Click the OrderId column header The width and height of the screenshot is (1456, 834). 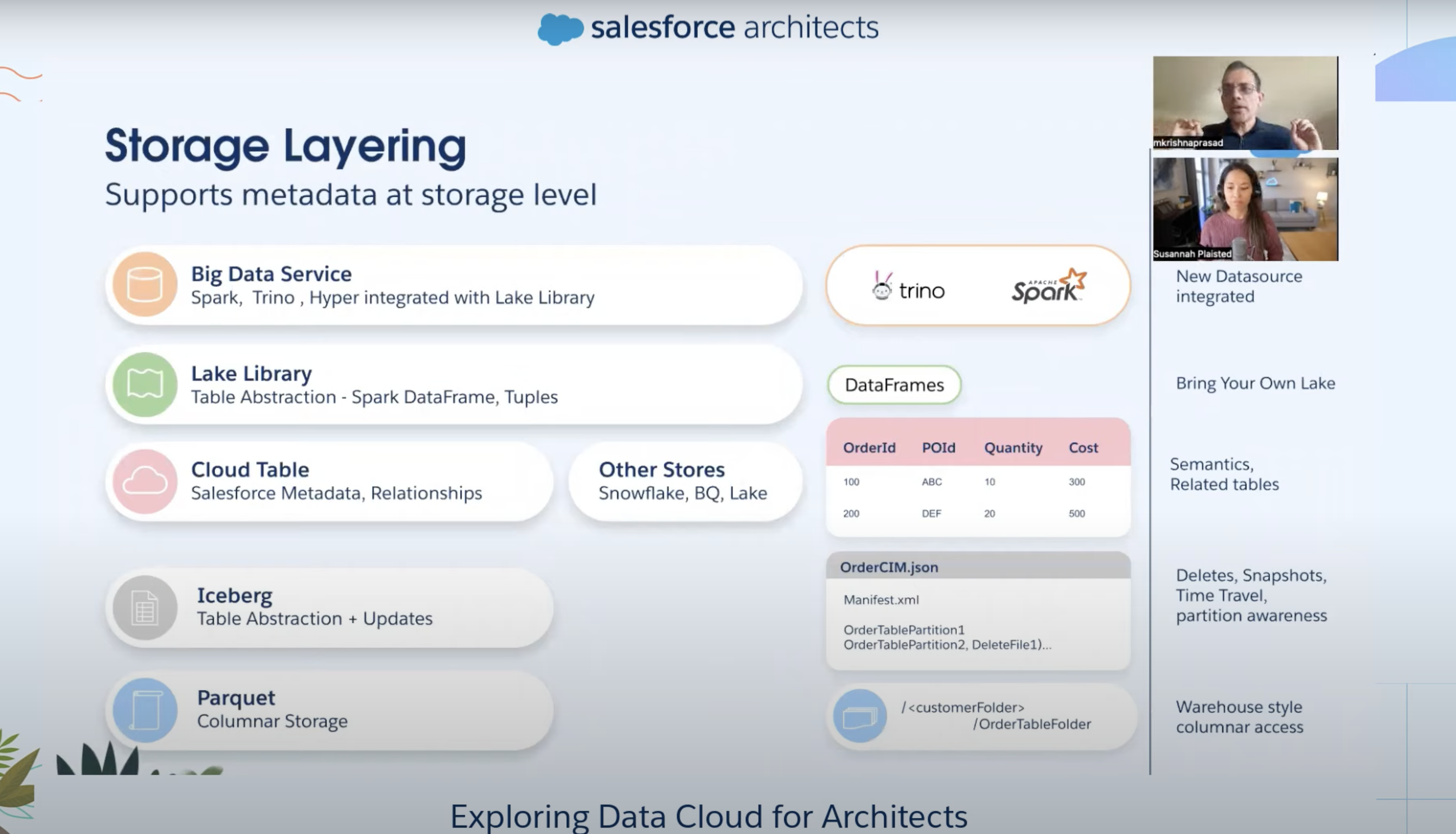869,448
